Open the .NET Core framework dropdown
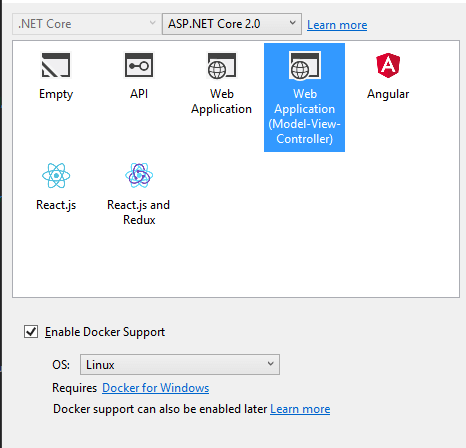The height and width of the screenshot is (448, 466). coord(85,24)
